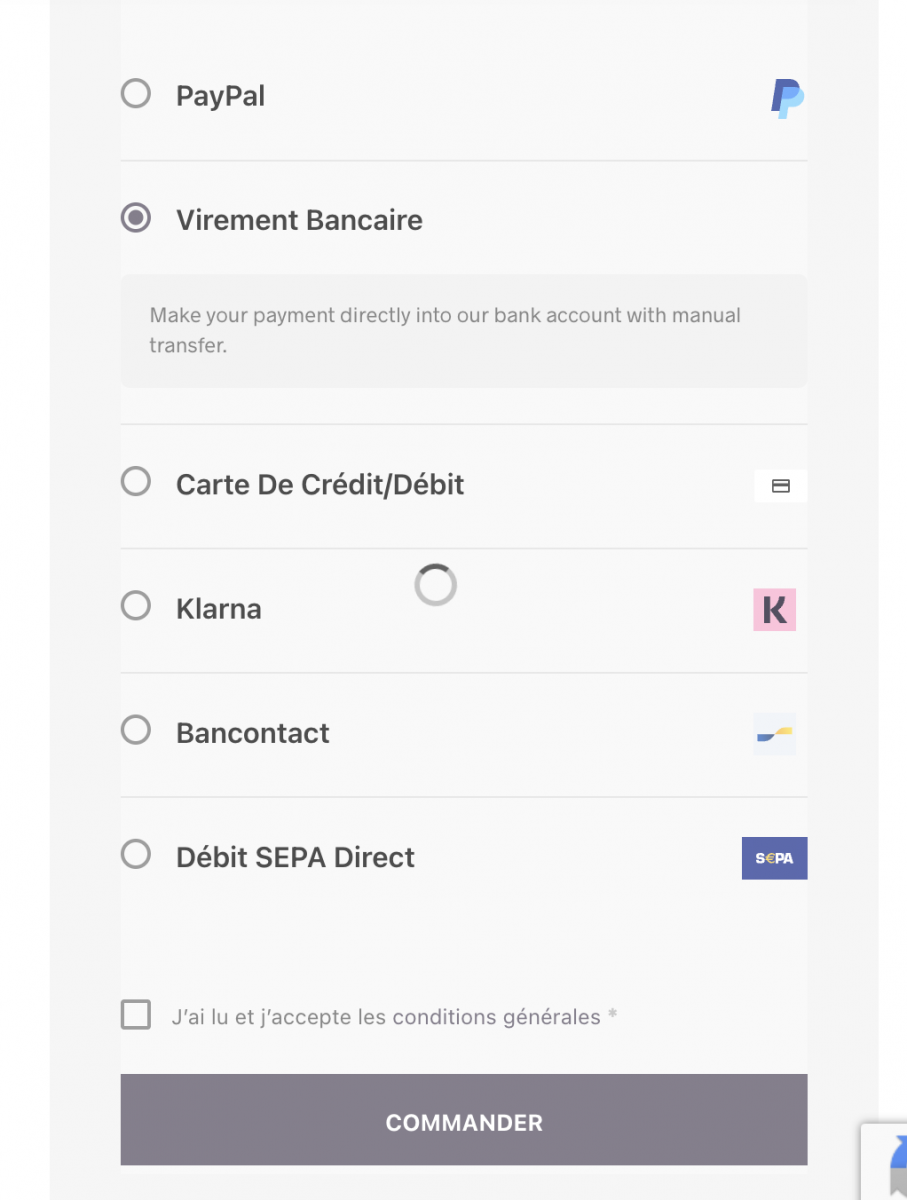
Task: Tick the conditions générales checkbox
Action: [x=136, y=1015]
